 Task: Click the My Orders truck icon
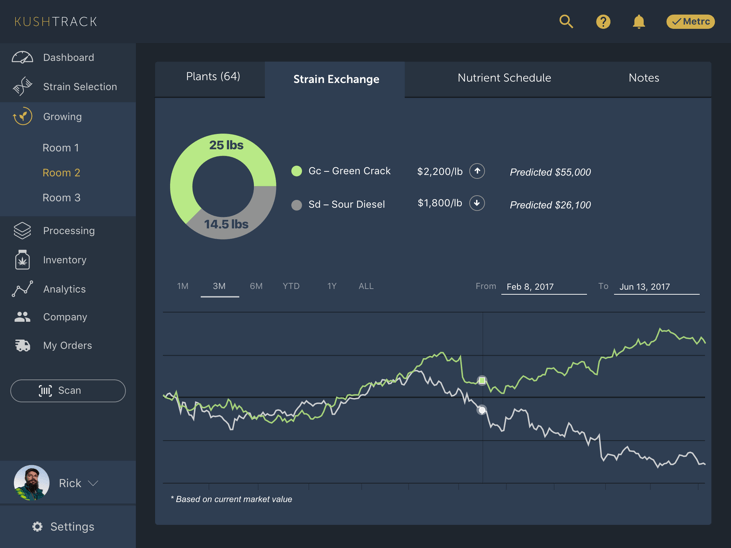tap(22, 346)
